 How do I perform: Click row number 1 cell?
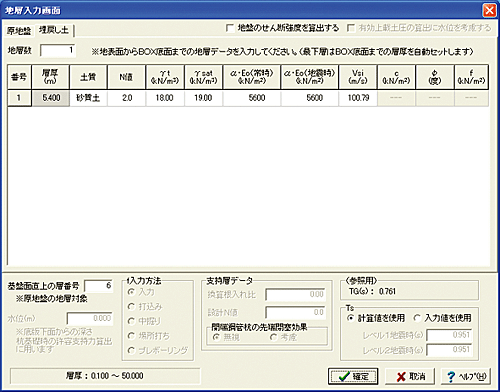pos(19,98)
